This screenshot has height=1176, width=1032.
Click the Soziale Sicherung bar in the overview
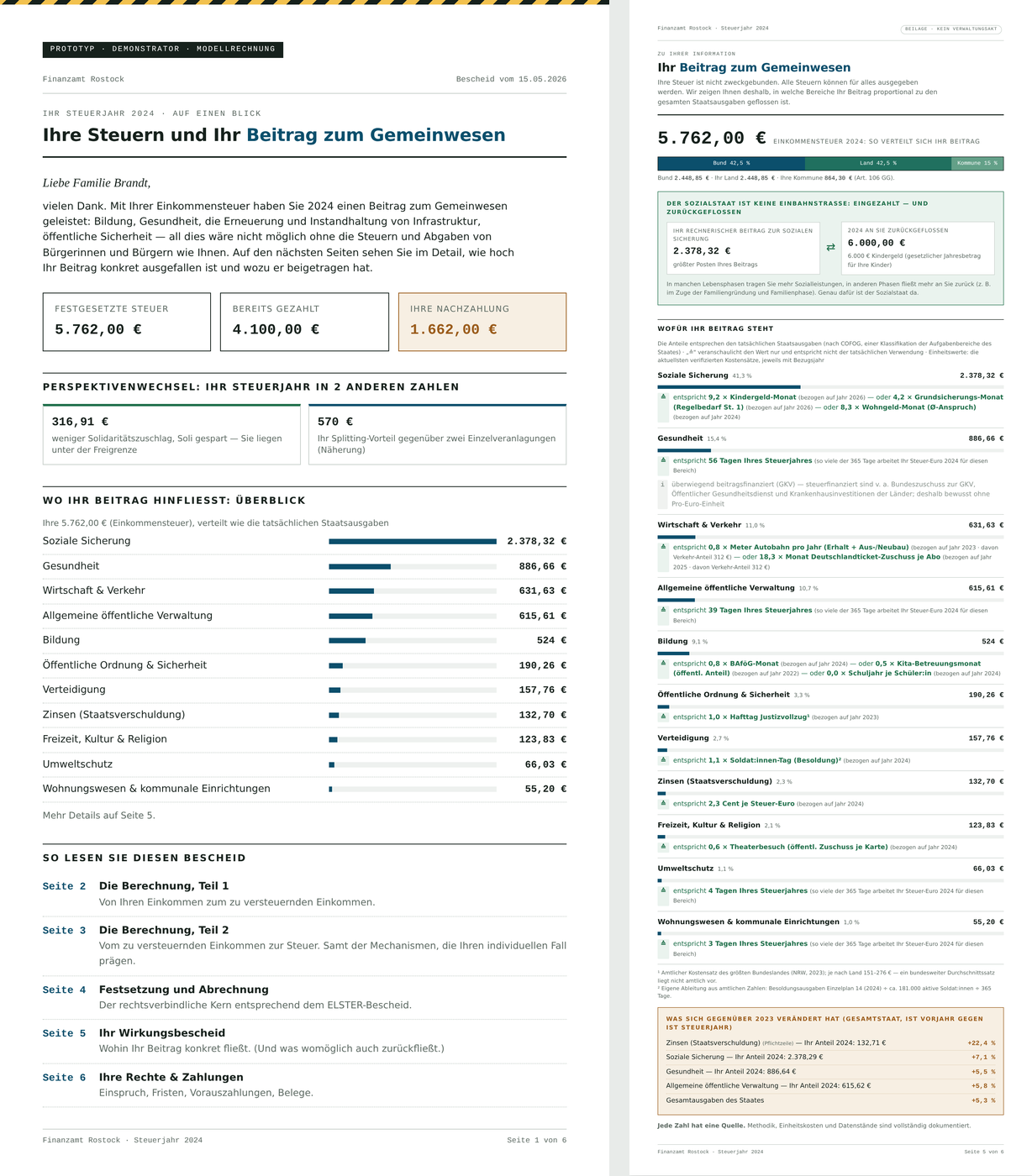(x=413, y=542)
